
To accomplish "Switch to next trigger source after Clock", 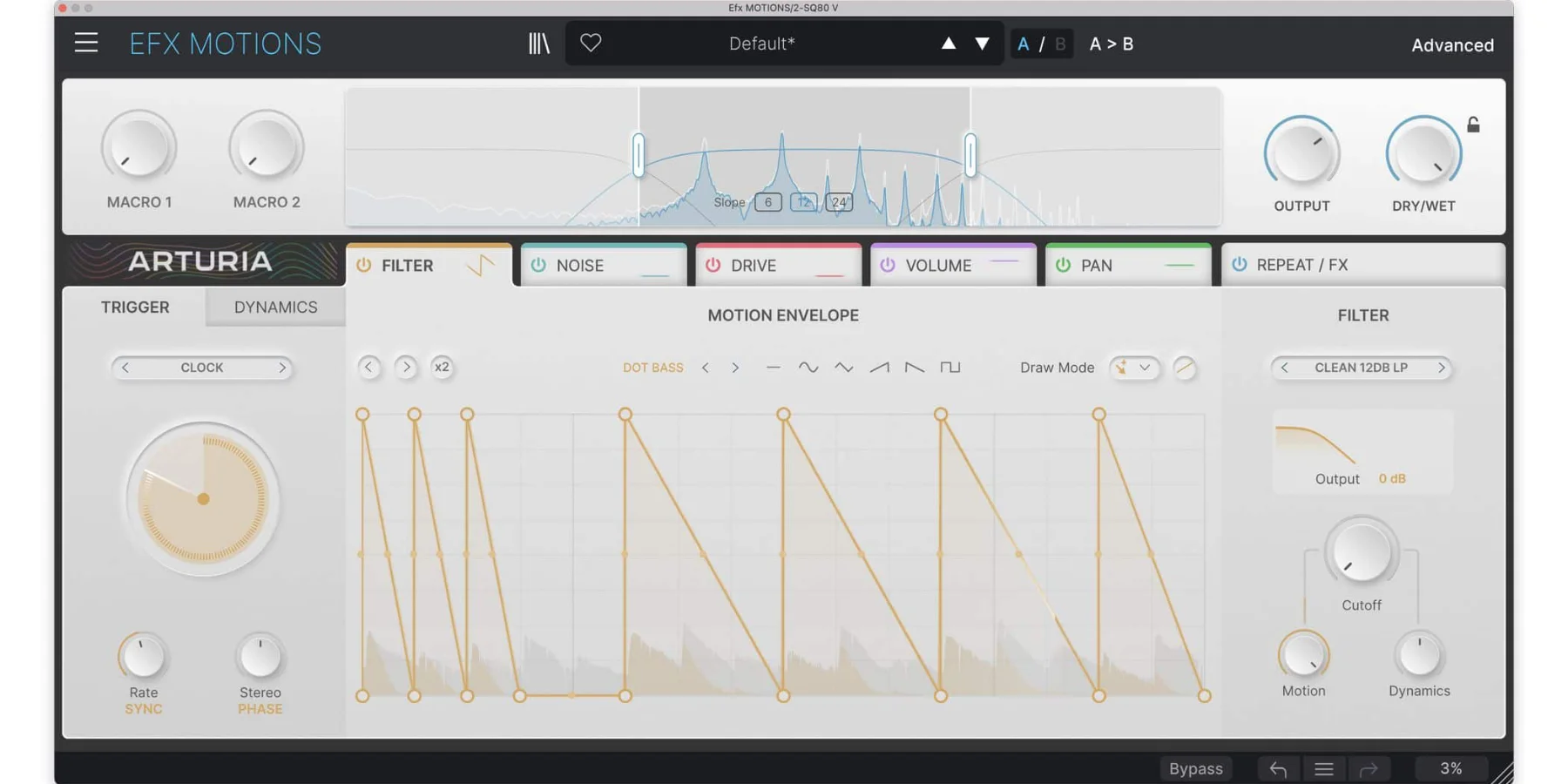I will 281,368.
